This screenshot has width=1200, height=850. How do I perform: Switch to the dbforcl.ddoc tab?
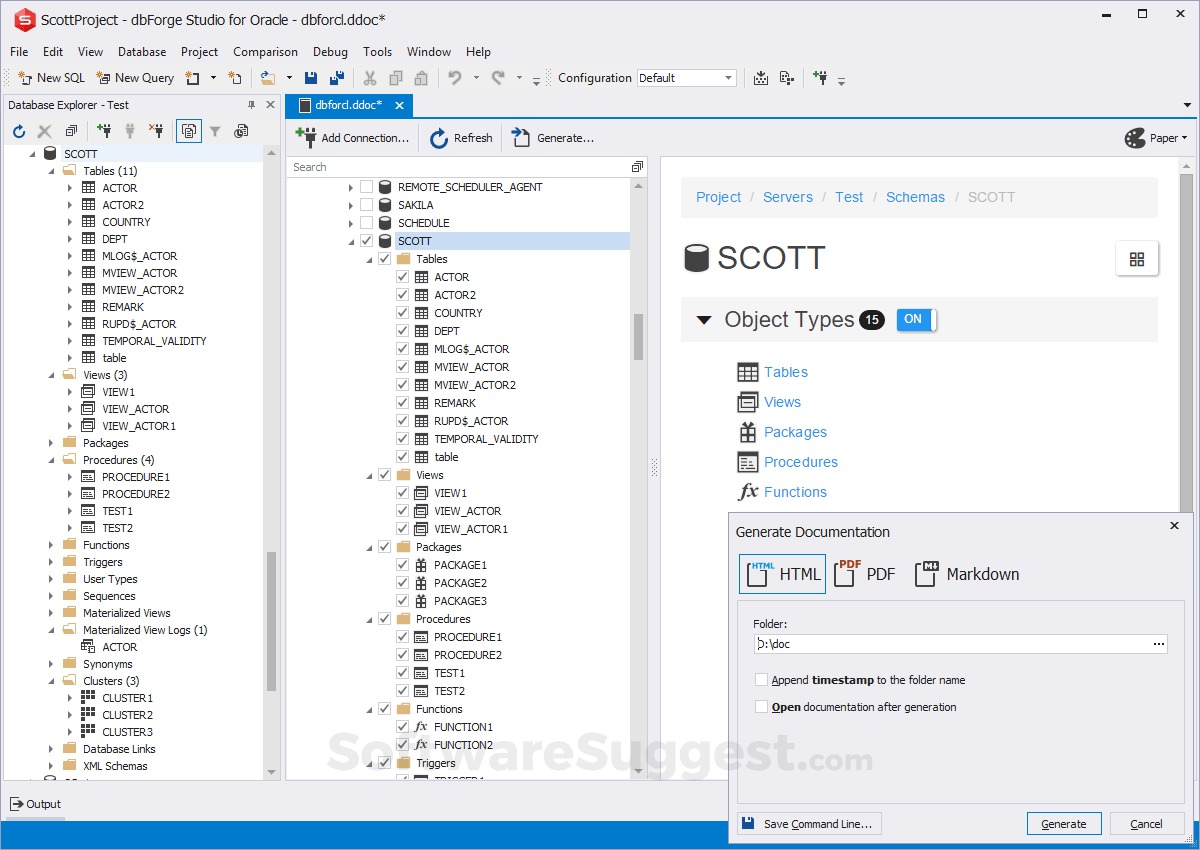(x=348, y=105)
